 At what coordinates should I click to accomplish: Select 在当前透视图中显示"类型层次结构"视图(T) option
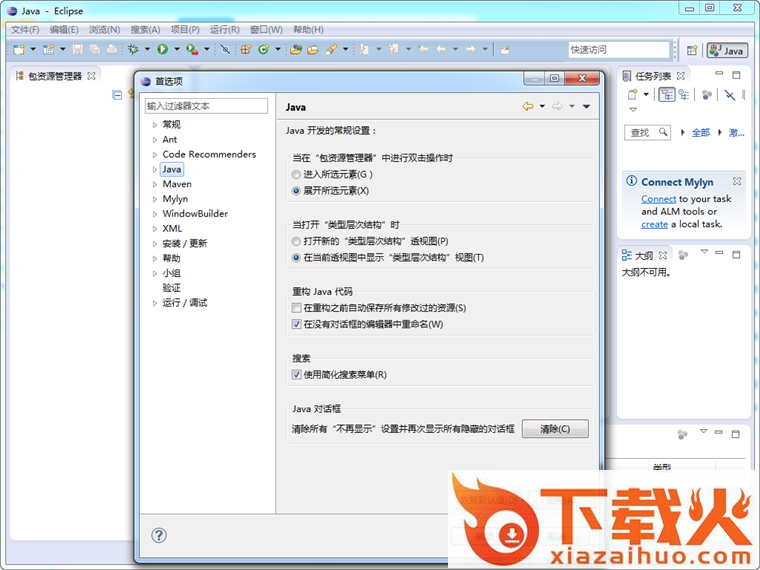coord(296,258)
